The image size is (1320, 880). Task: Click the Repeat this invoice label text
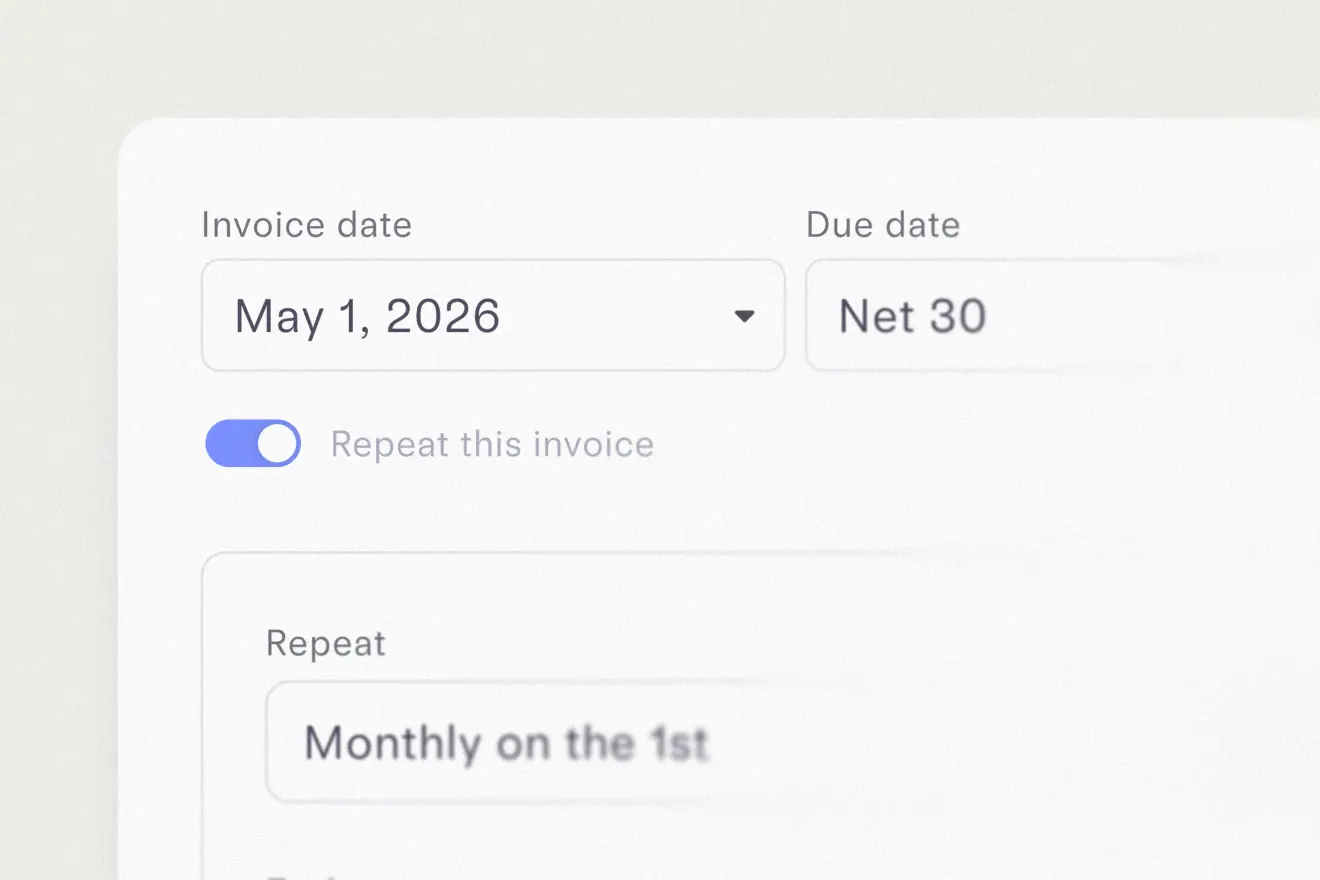click(x=491, y=443)
